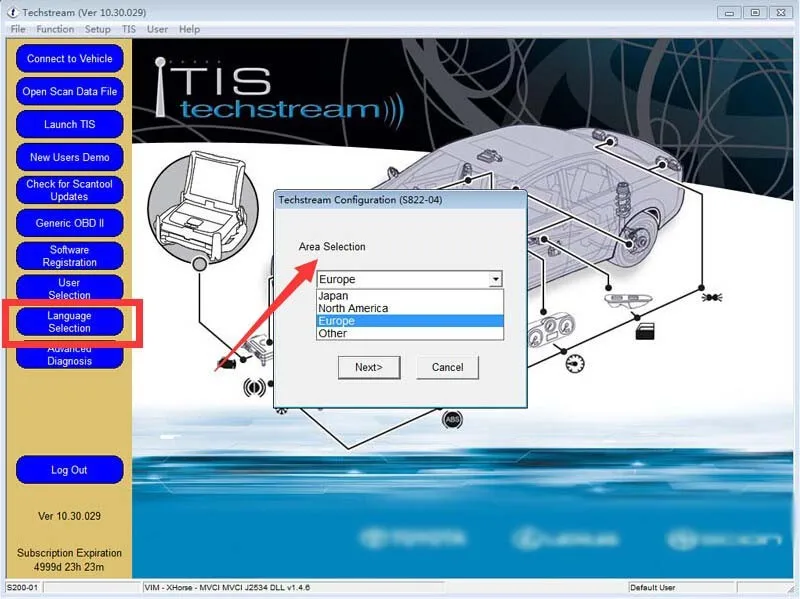Click the instrument cluster icon

[552, 331]
